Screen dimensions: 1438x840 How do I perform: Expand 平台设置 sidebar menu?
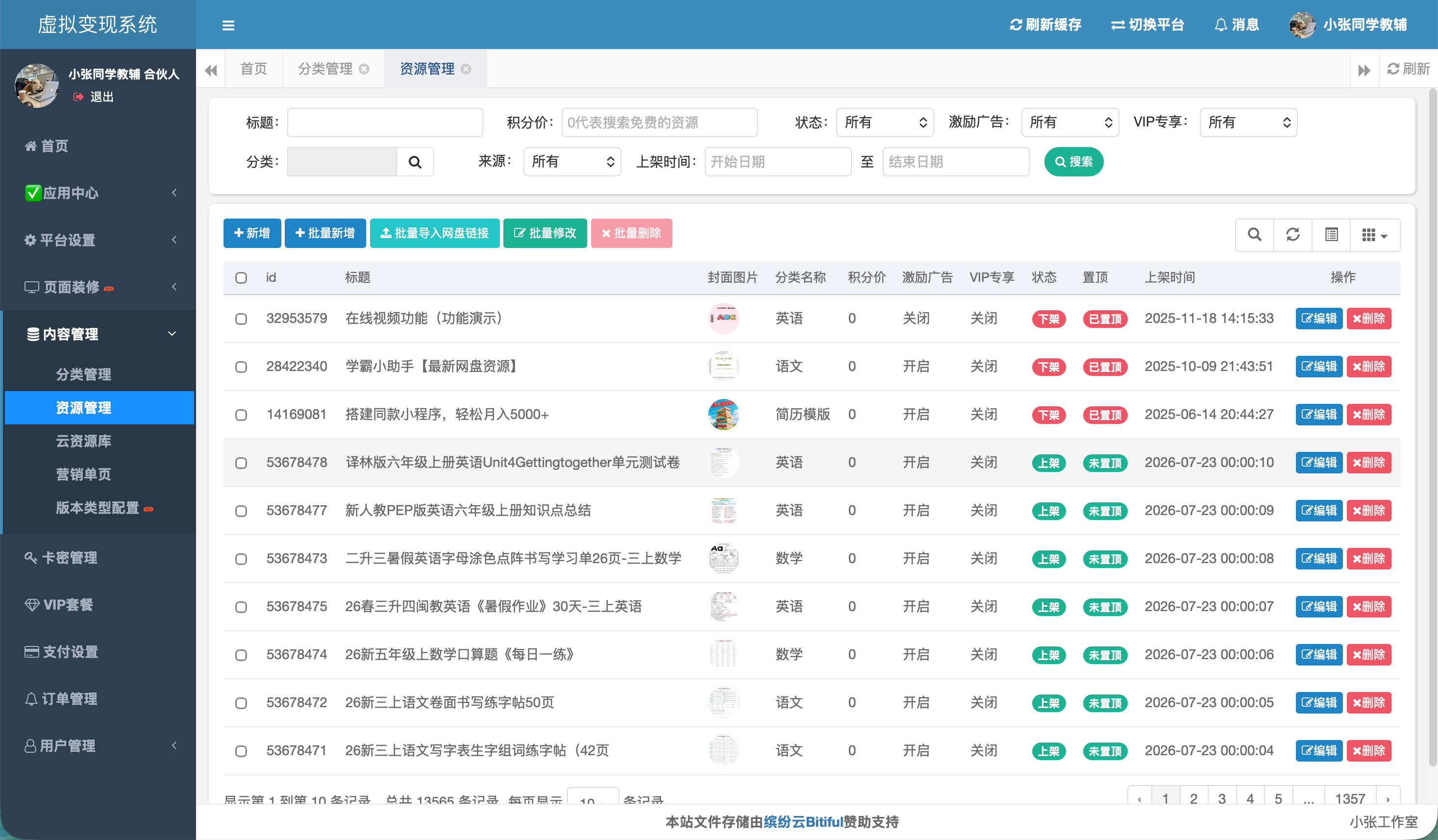[x=98, y=240]
